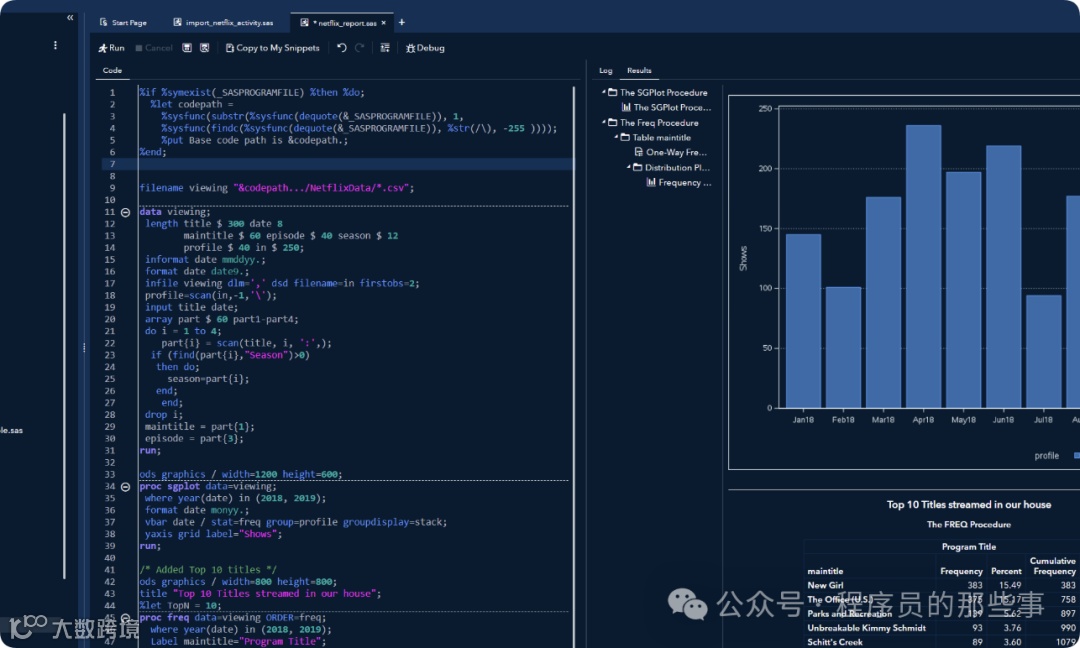Select the Code tab
This screenshot has width=1080, height=648.
click(x=112, y=71)
